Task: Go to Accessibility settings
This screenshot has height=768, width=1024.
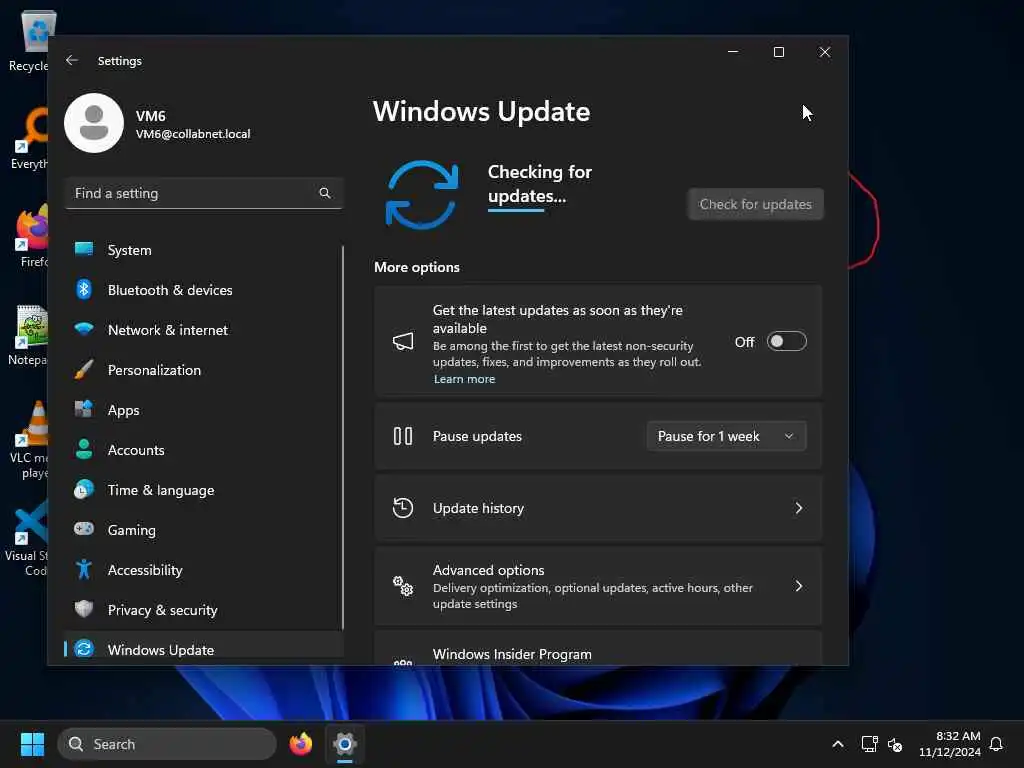Action: pyautogui.click(x=204, y=569)
